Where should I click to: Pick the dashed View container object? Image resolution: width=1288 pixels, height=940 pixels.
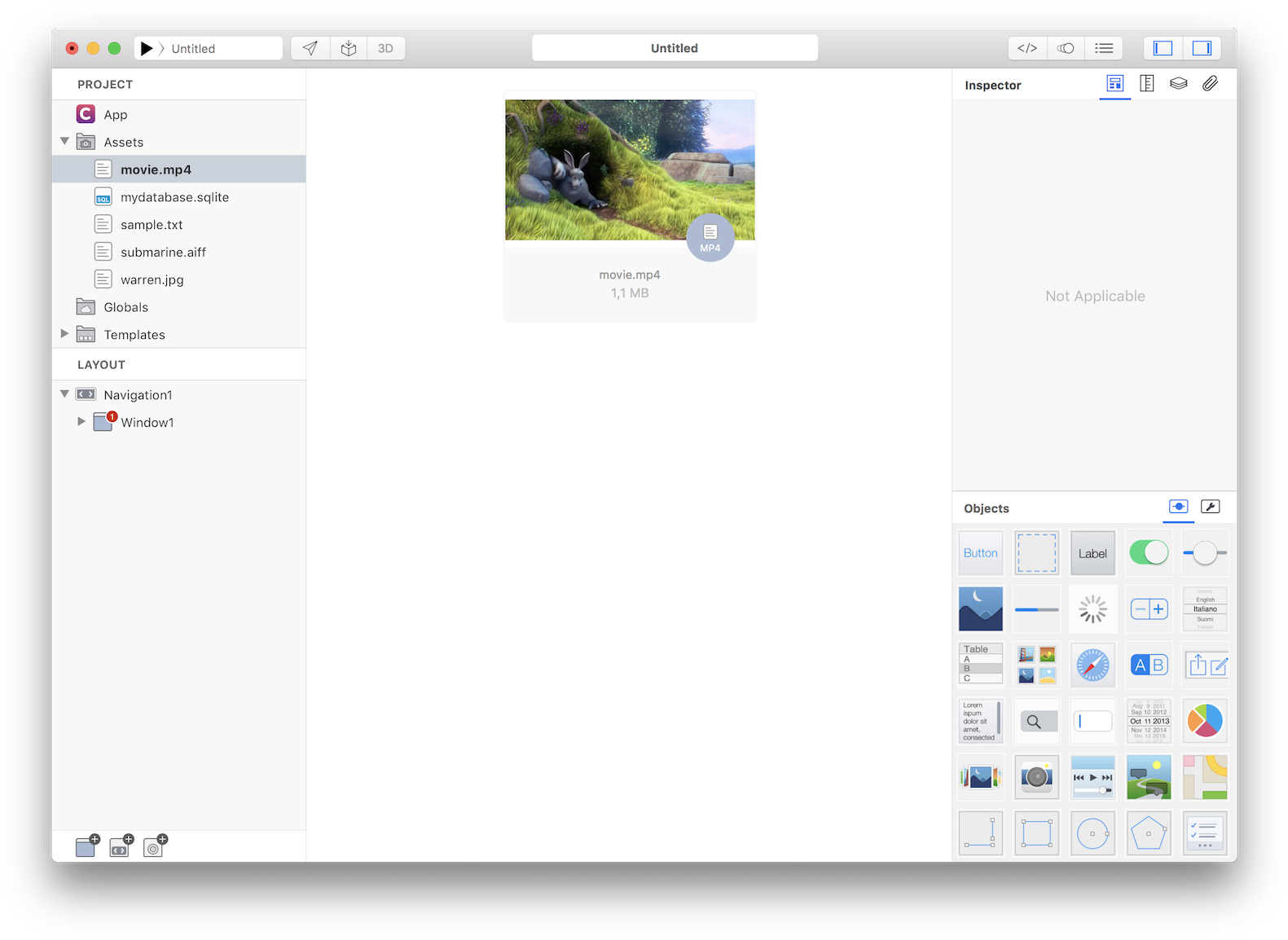pos(1037,553)
